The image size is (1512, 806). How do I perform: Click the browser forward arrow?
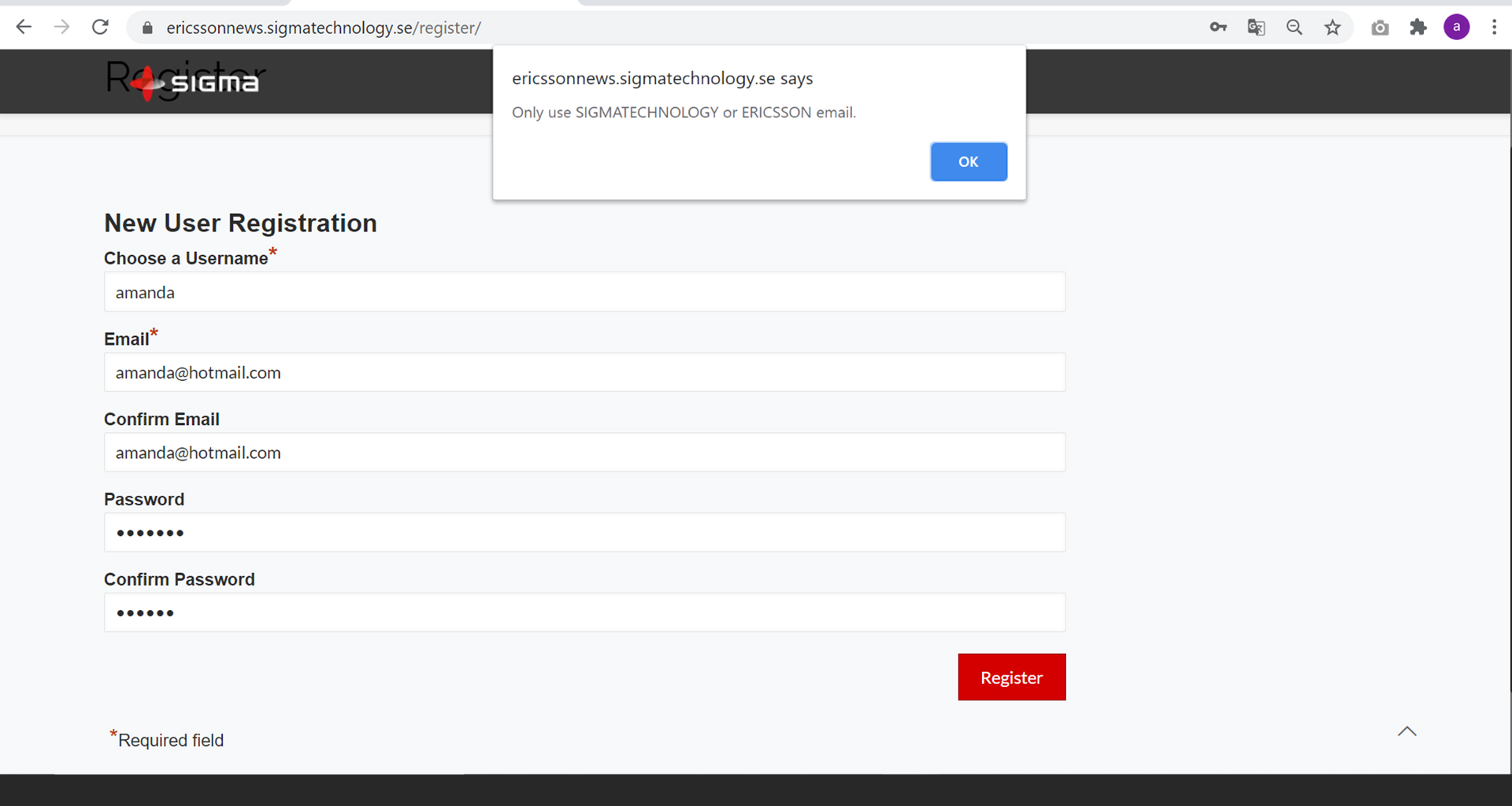(x=61, y=28)
